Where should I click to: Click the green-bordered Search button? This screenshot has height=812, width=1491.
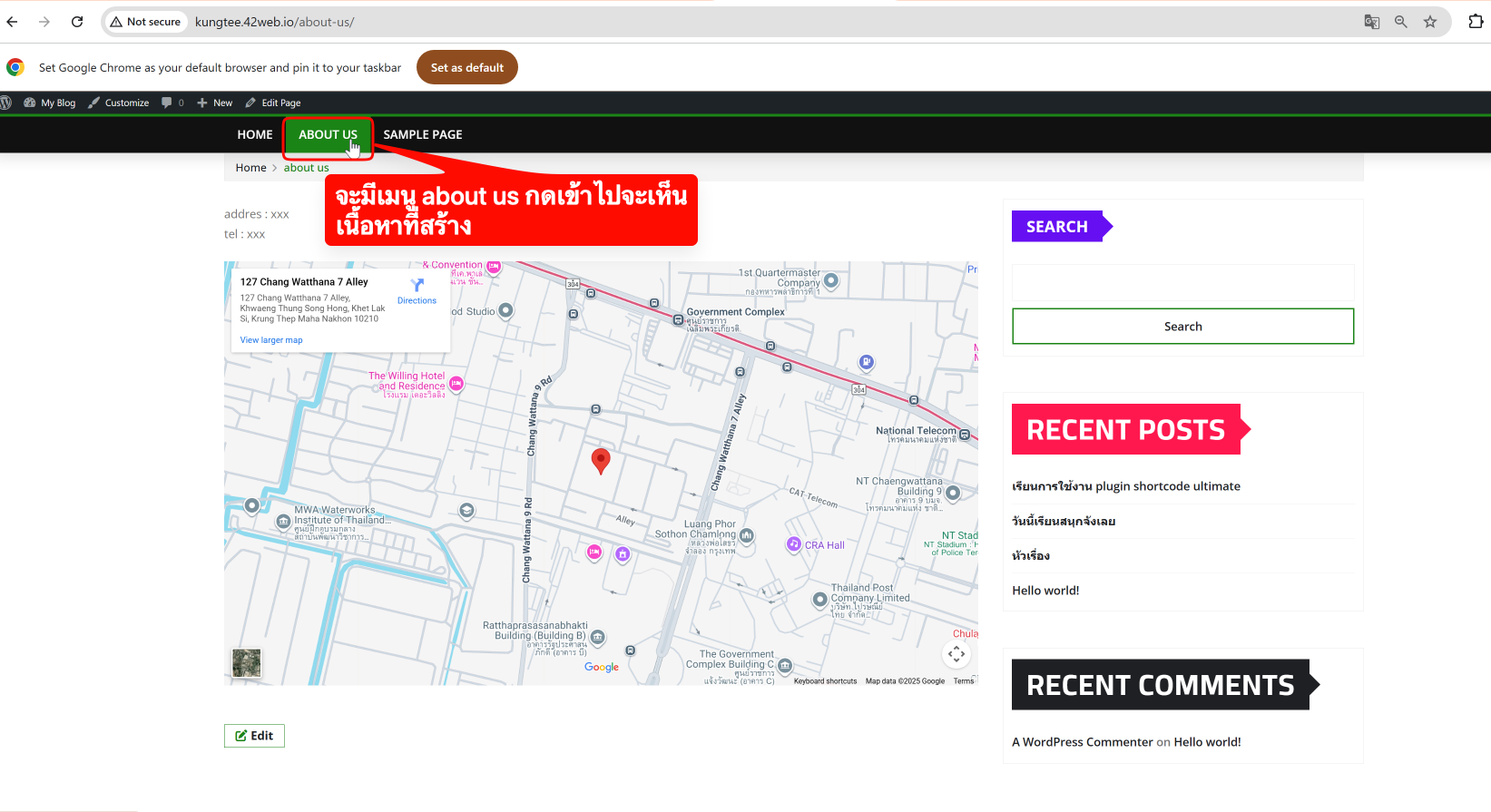(1182, 327)
